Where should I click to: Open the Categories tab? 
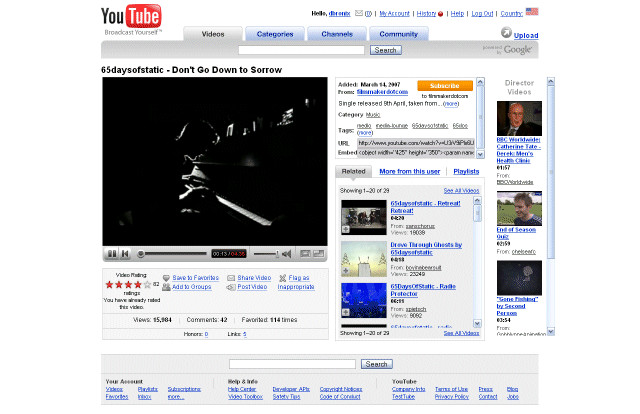(x=275, y=34)
